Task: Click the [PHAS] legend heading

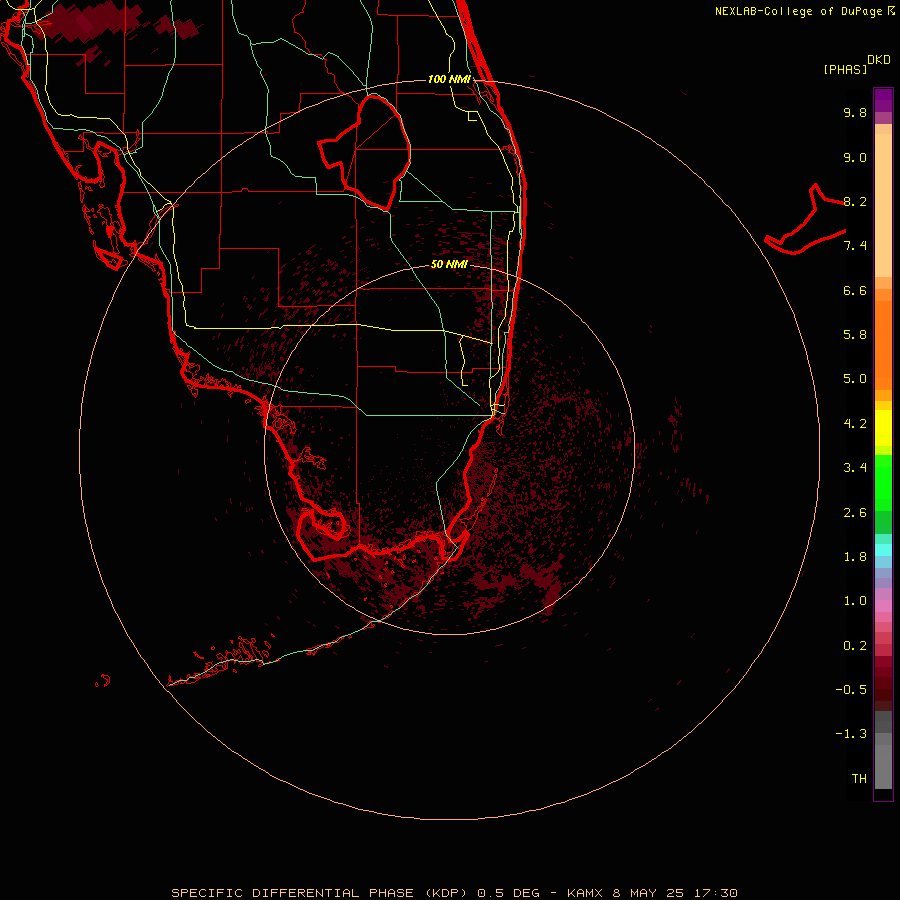Action: click(x=845, y=70)
